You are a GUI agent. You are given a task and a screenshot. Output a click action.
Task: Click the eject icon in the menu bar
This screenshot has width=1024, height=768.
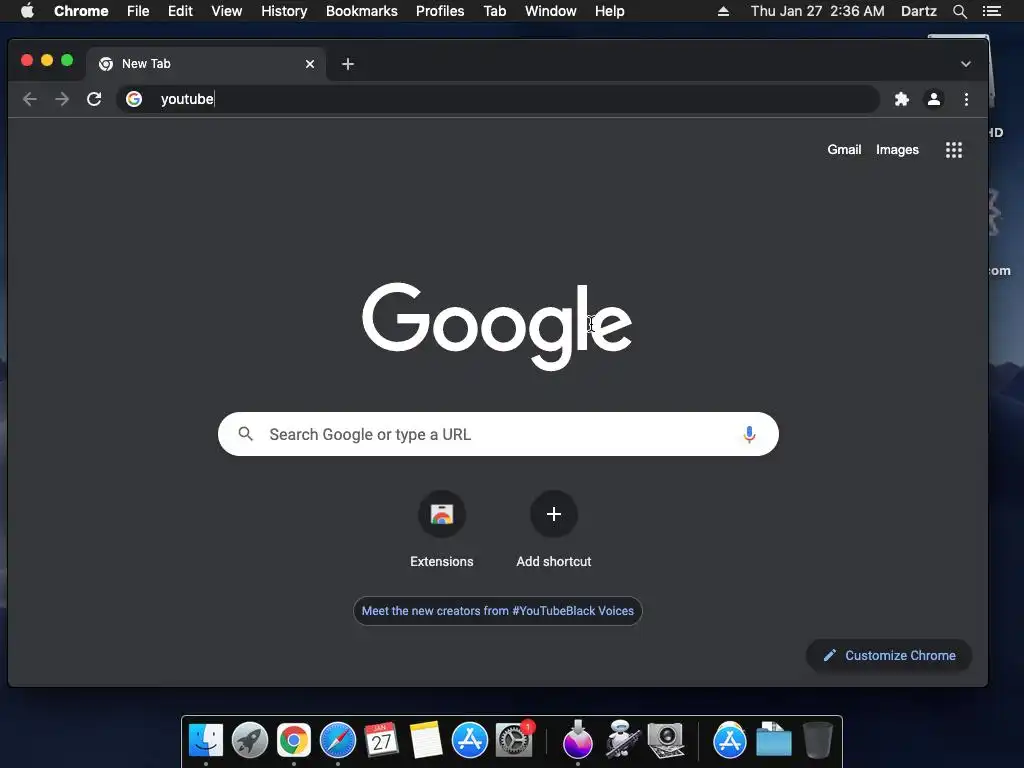723,11
